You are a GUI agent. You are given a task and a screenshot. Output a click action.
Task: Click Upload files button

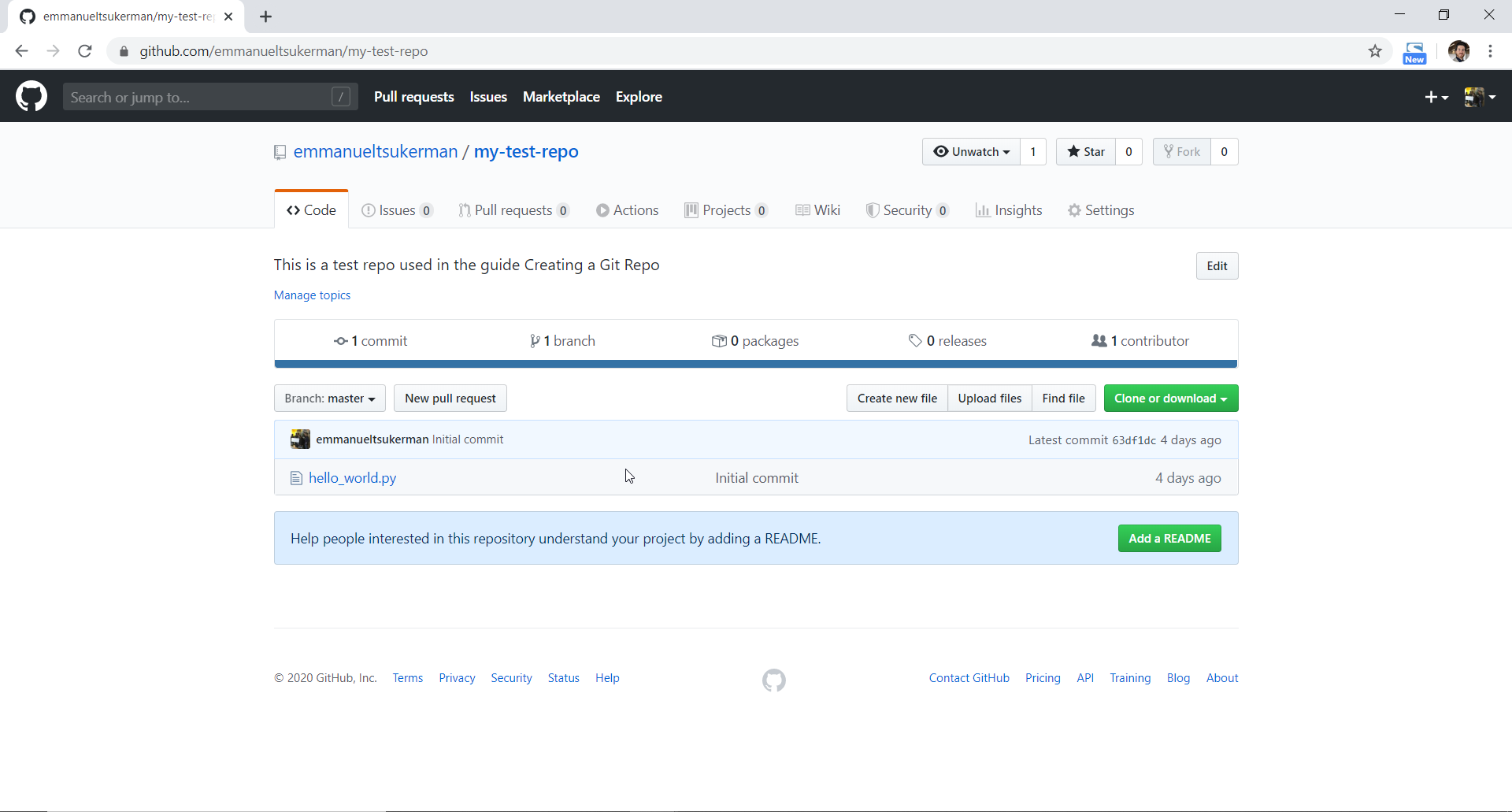click(x=990, y=399)
